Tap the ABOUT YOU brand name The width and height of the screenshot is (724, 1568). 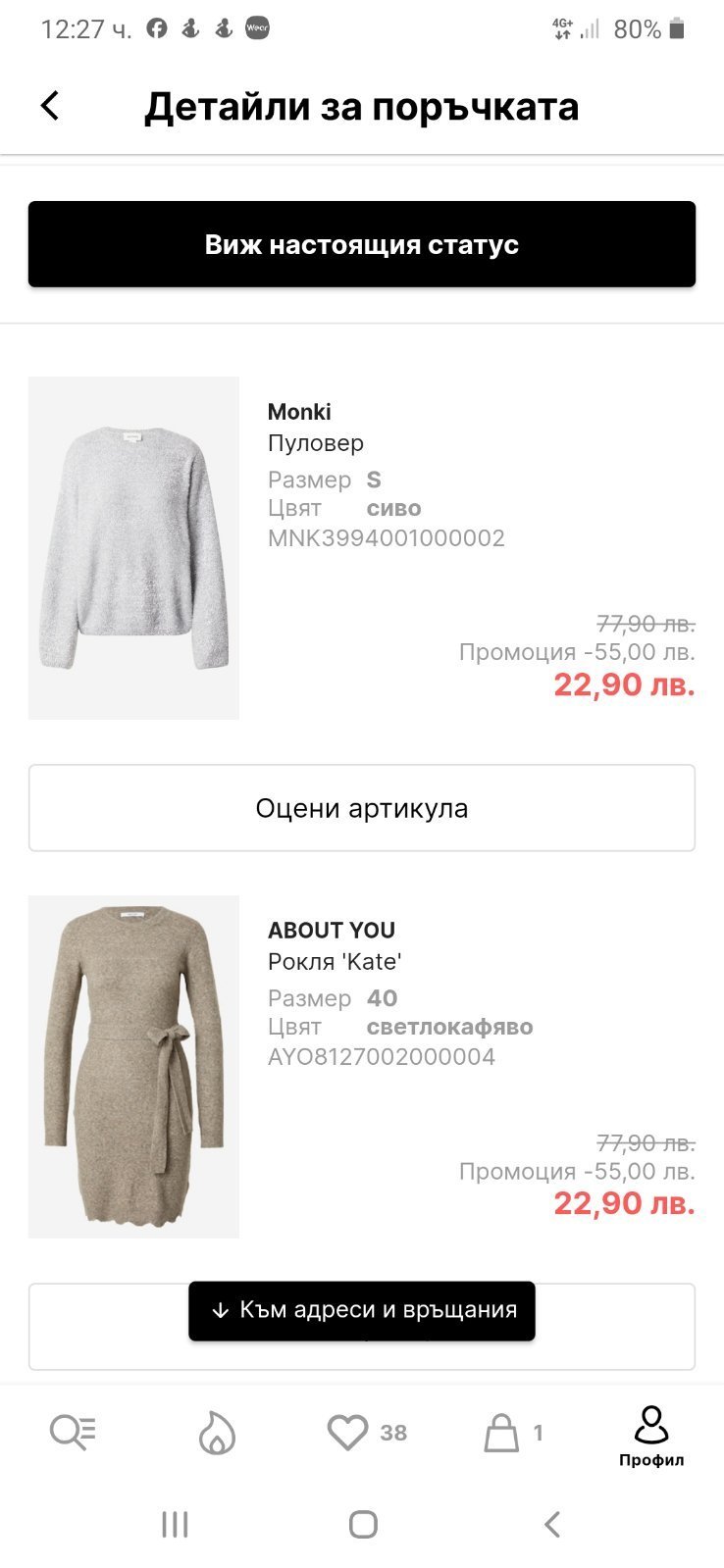(332, 931)
